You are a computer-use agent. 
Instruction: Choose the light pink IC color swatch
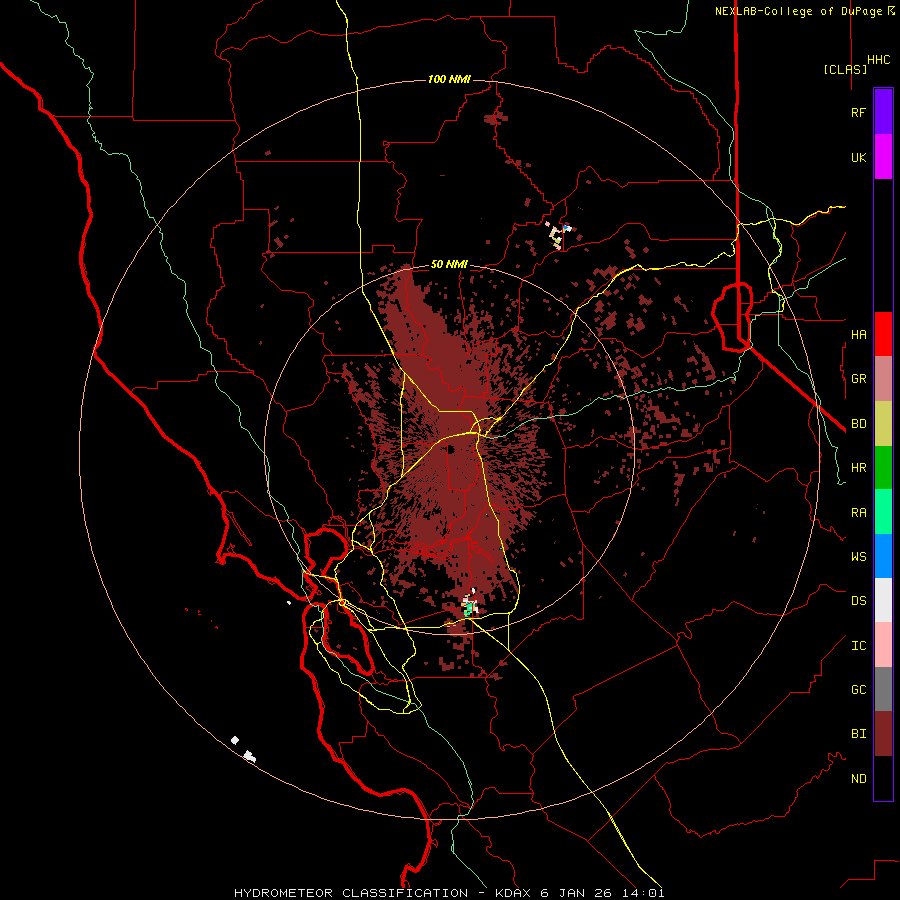(883, 645)
